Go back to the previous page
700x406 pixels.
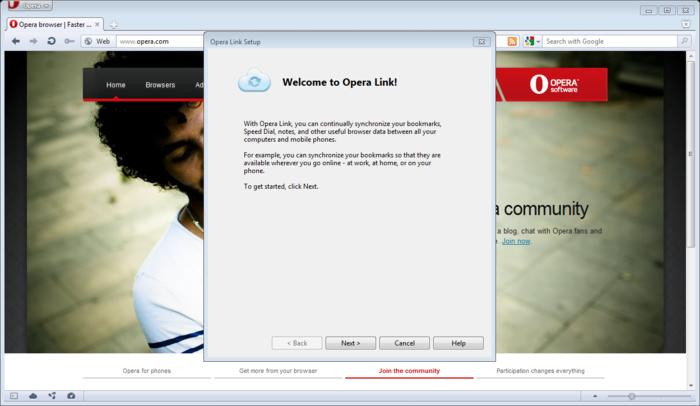(x=16, y=41)
